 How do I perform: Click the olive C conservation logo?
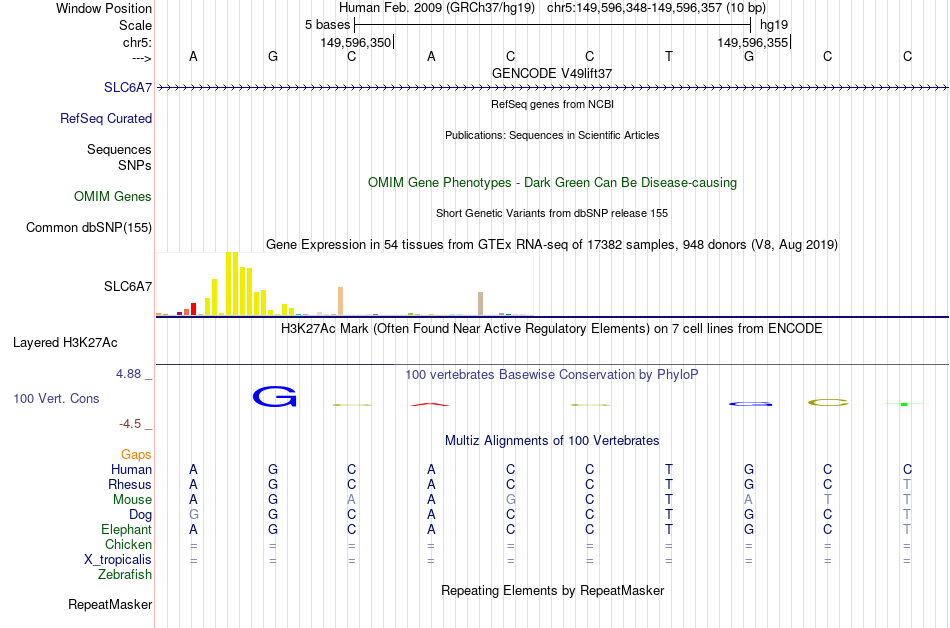(828, 403)
